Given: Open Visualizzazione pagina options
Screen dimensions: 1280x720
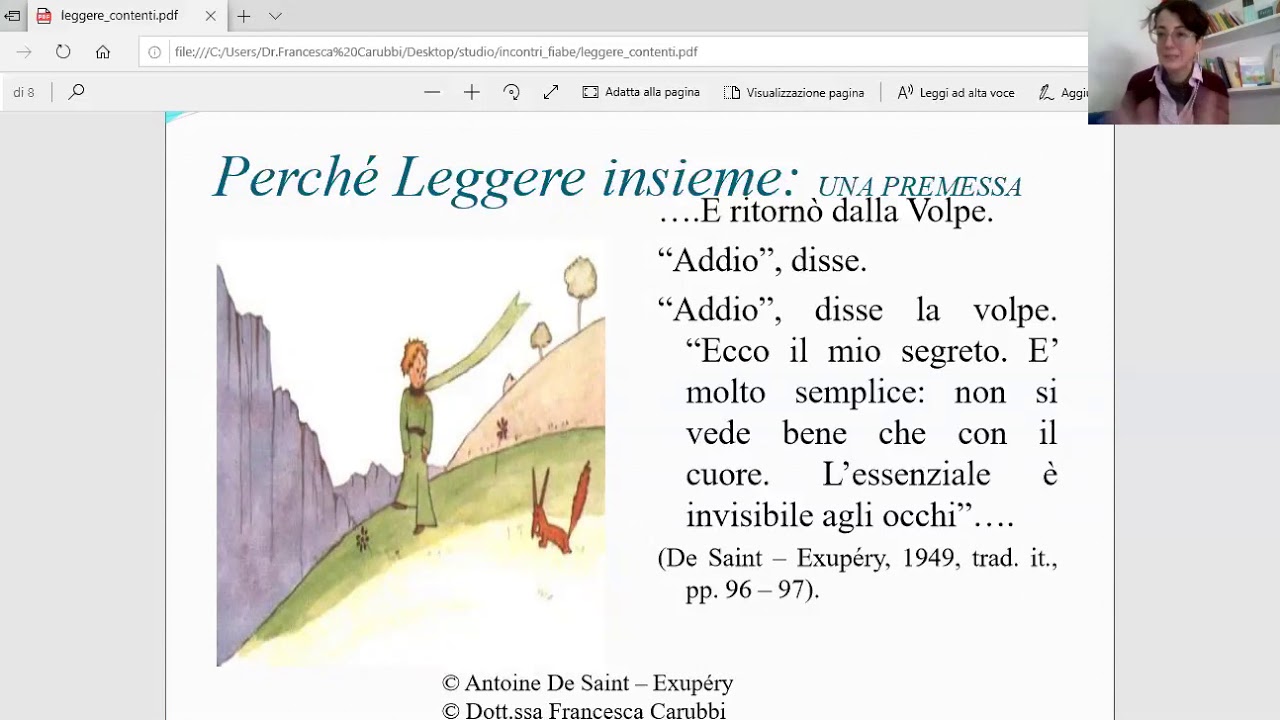Looking at the screenshot, I should pyautogui.click(x=793, y=92).
